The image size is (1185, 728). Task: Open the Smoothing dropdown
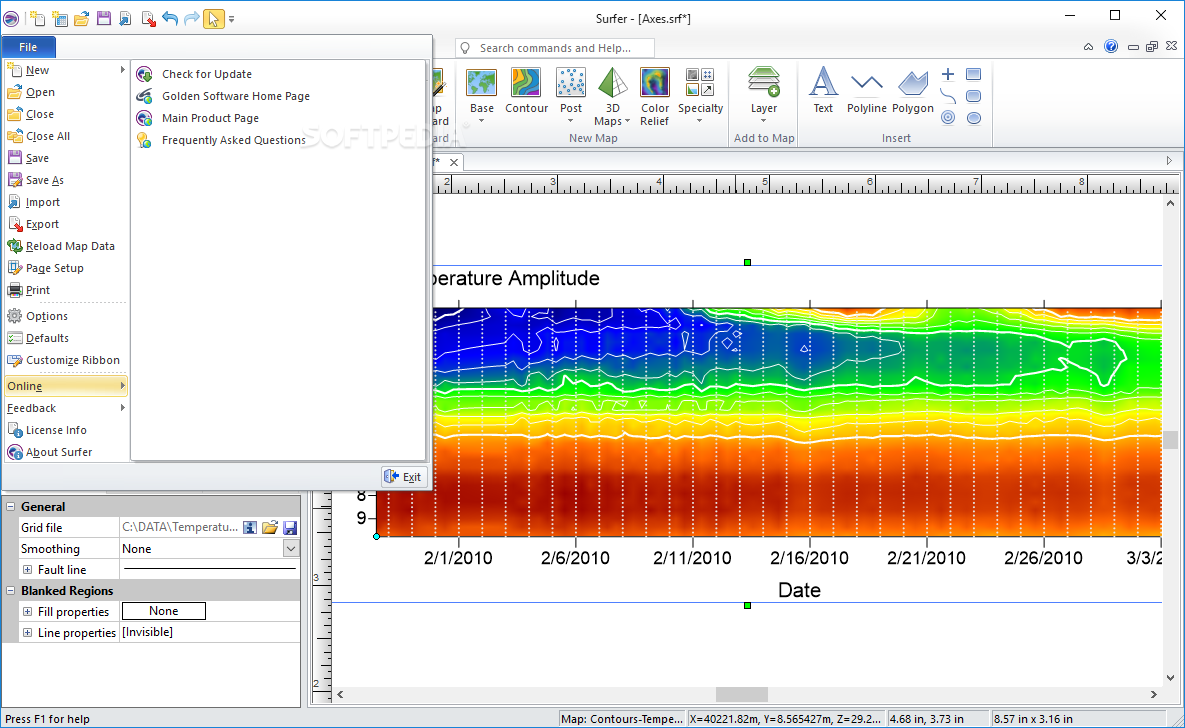[x=291, y=548]
